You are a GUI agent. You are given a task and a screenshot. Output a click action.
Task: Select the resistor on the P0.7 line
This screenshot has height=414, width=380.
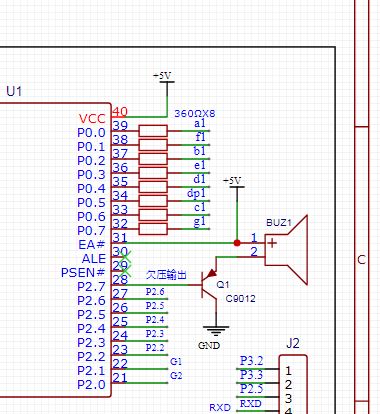click(153, 229)
